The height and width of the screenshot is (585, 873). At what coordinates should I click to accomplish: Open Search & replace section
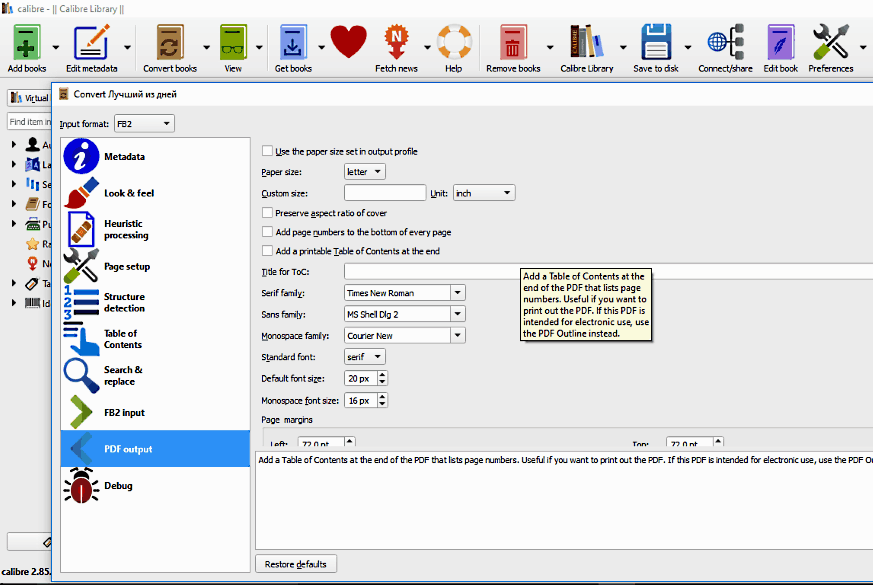(155, 376)
